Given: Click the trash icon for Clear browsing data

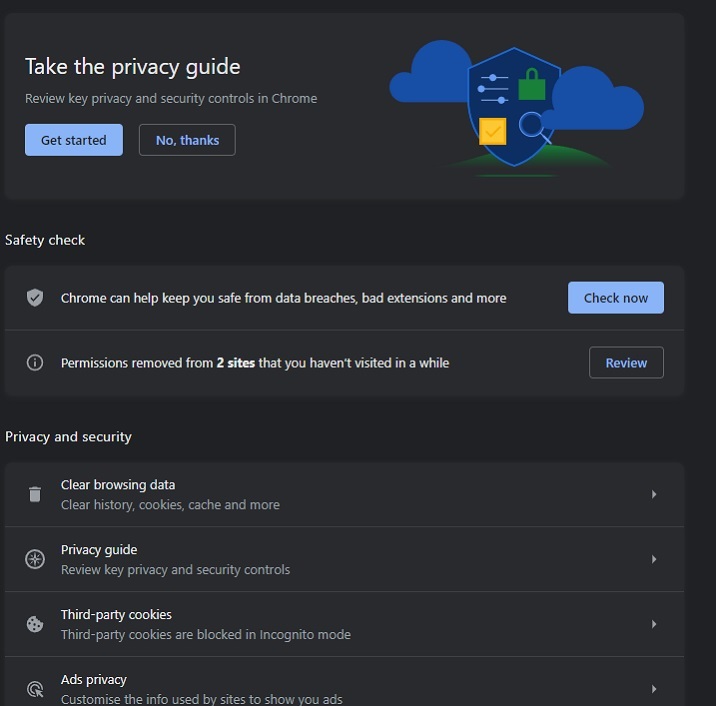Looking at the screenshot, I should [35, 494].
